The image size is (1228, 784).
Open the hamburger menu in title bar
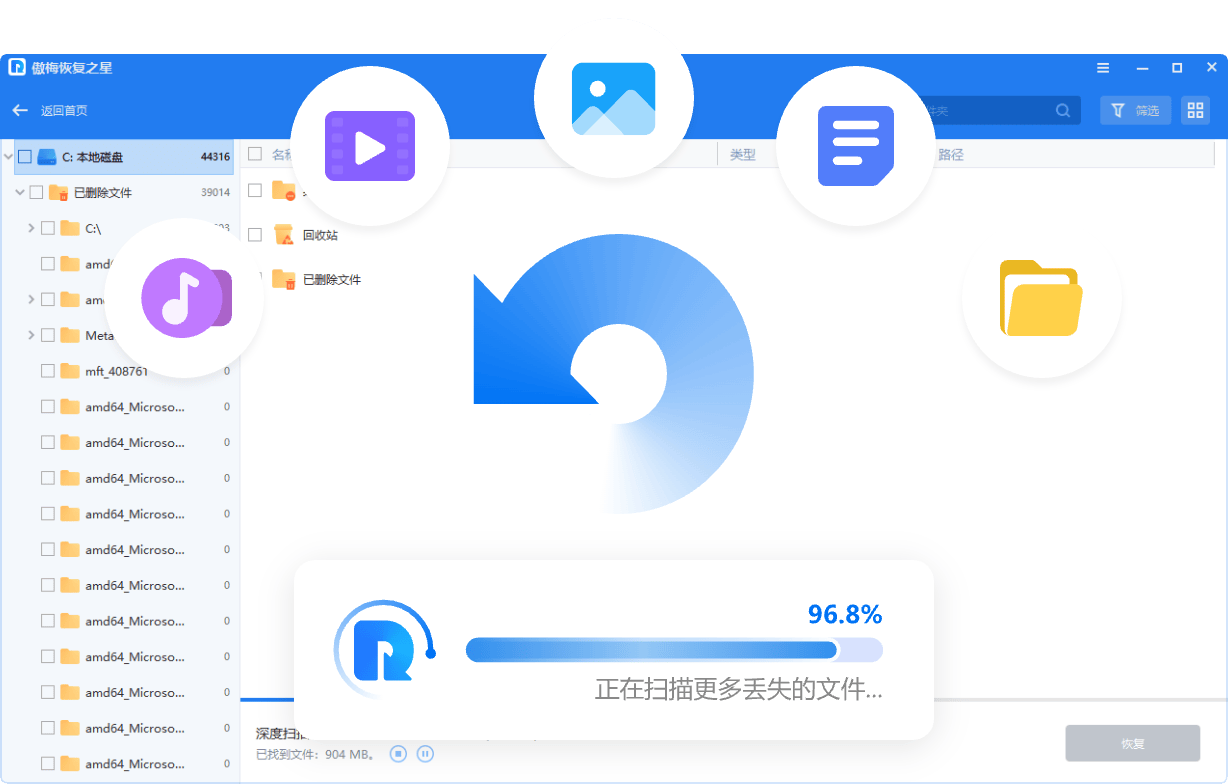click(x=1103, y=68)
